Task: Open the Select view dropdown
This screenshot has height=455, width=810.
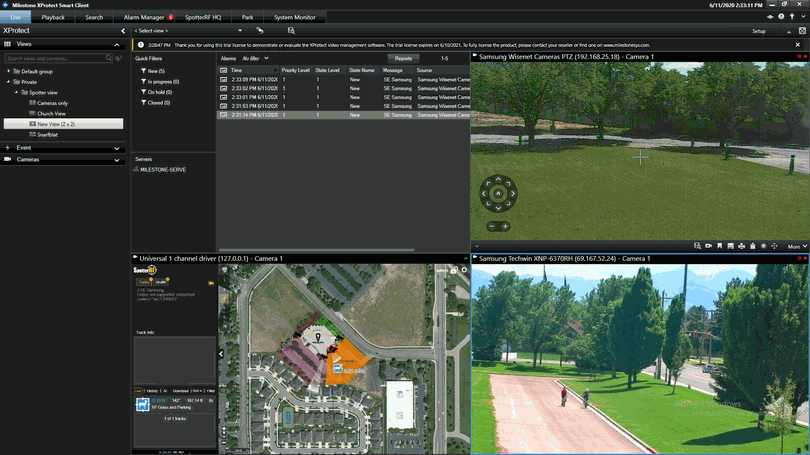Action: pyautogui.click(x=188, y=30)
